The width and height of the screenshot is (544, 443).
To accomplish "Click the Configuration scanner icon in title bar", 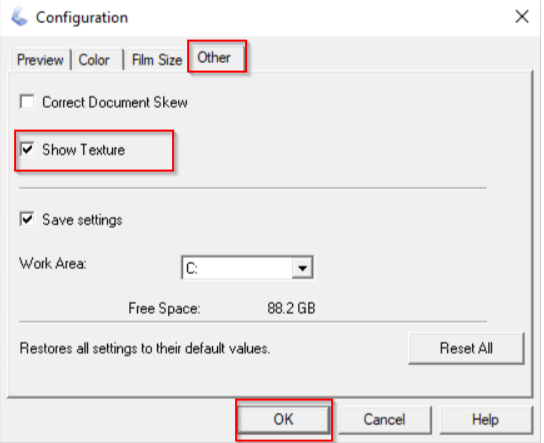I will [19, 17].
